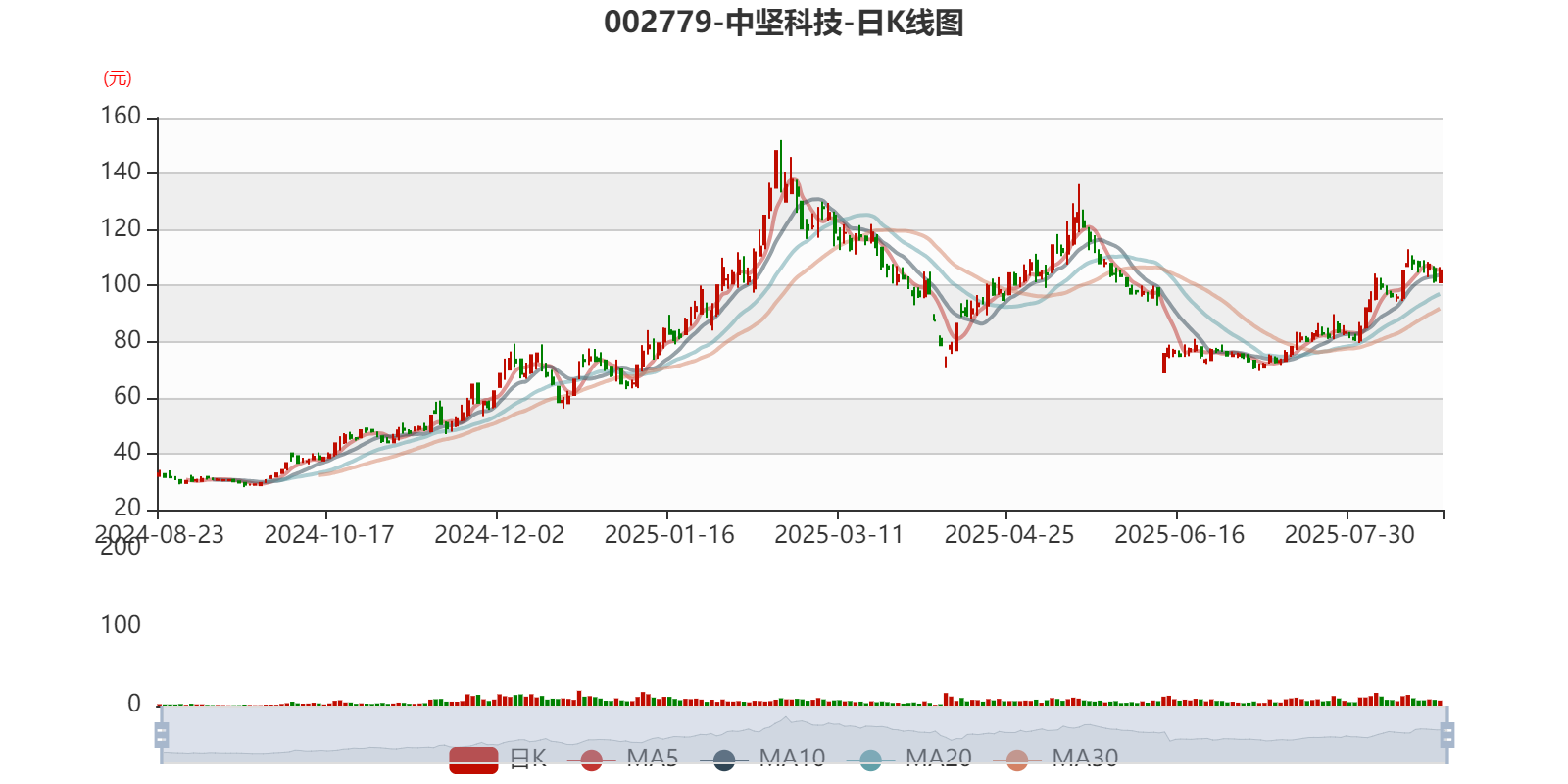
Task: Click the 2025-07-30 date axis label
Action: (1349, 535)
